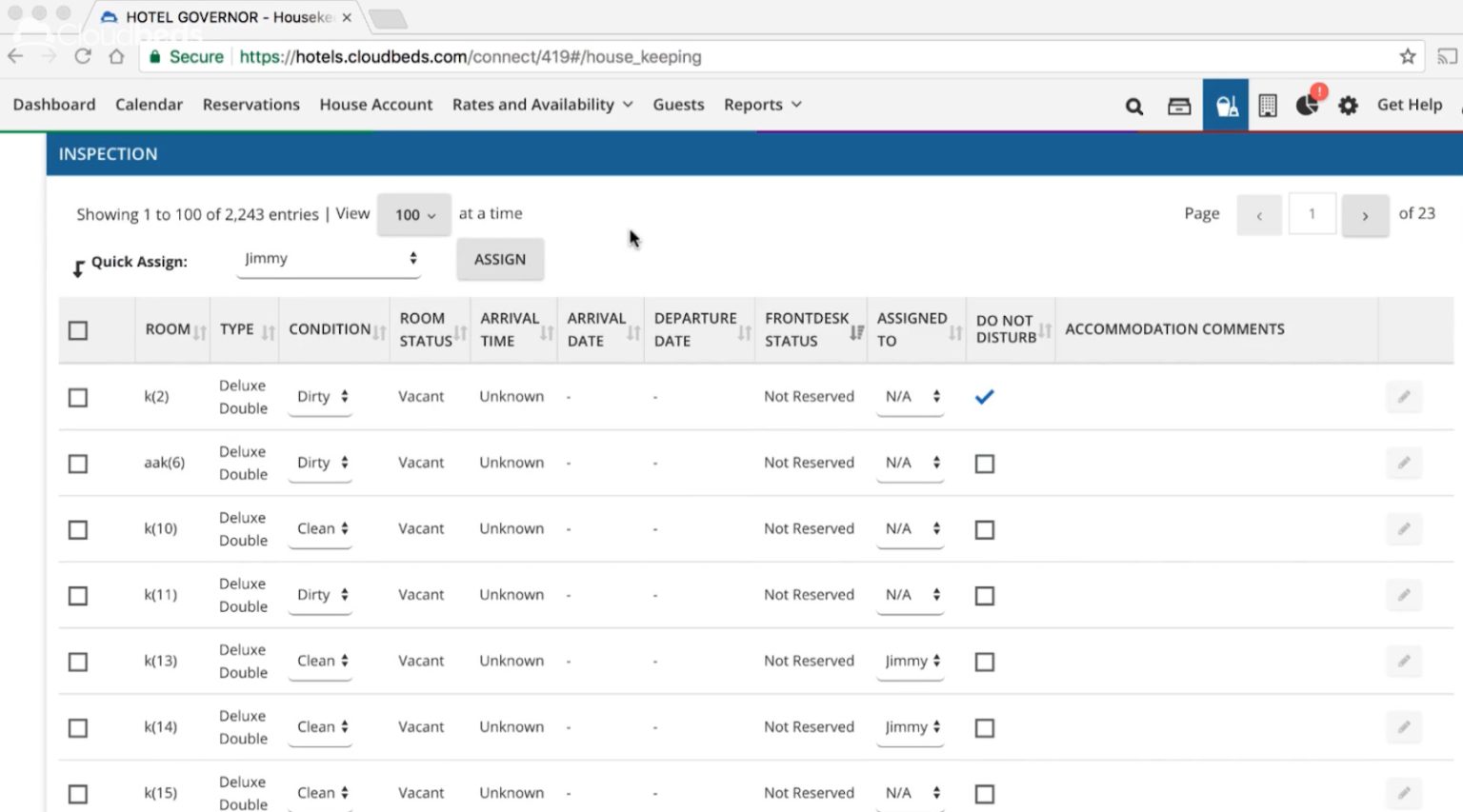
Task: Open the pie chart reports icon with notification badge
Action: click(x=1307, y=107)
